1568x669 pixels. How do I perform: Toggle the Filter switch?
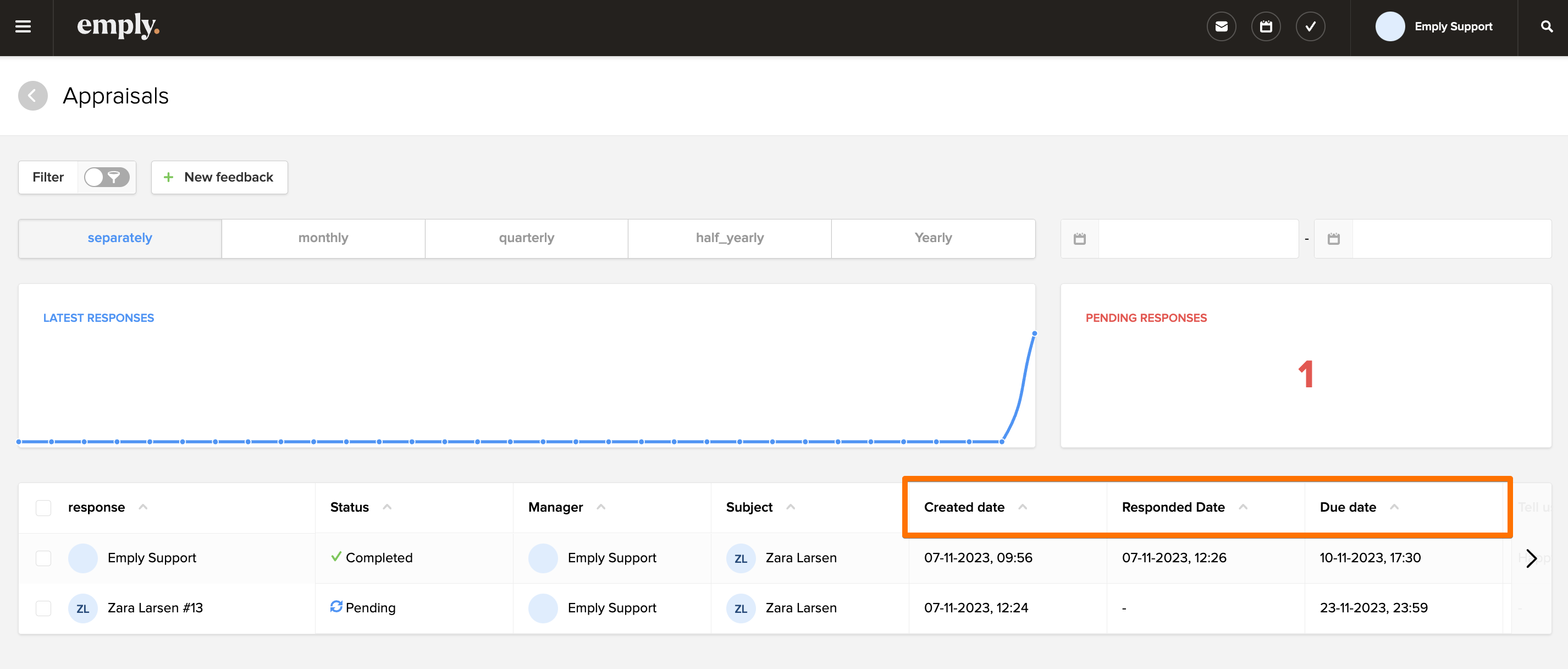tap(107, 177)
